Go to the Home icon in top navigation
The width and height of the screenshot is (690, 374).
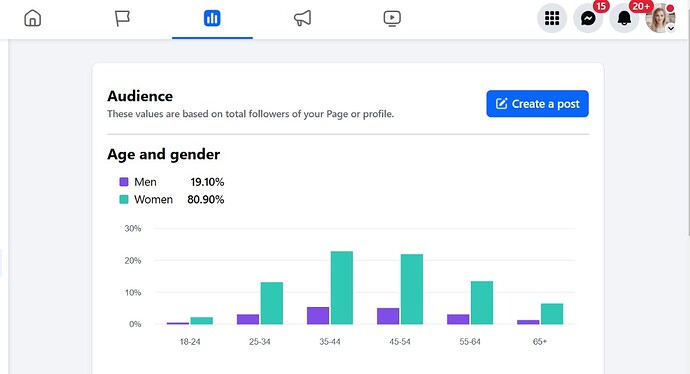(33, 18)
